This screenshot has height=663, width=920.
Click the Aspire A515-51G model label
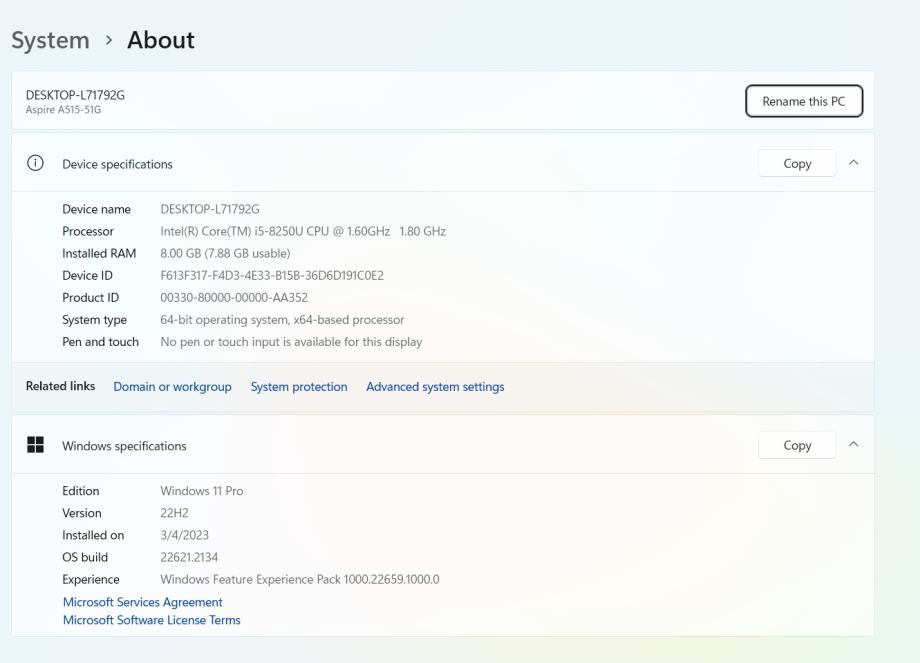63,110
